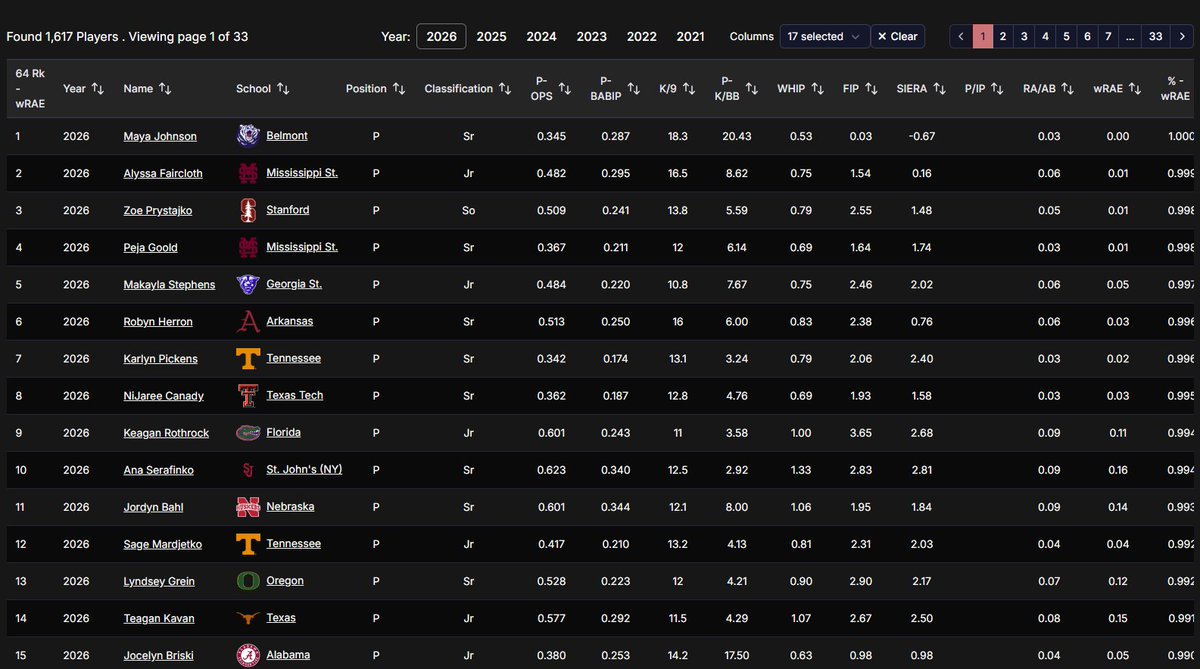This screenshot has height=669, width=1200.
Task: Click Robyn Herron's K/9 value 16
Action: coord(677,321)
